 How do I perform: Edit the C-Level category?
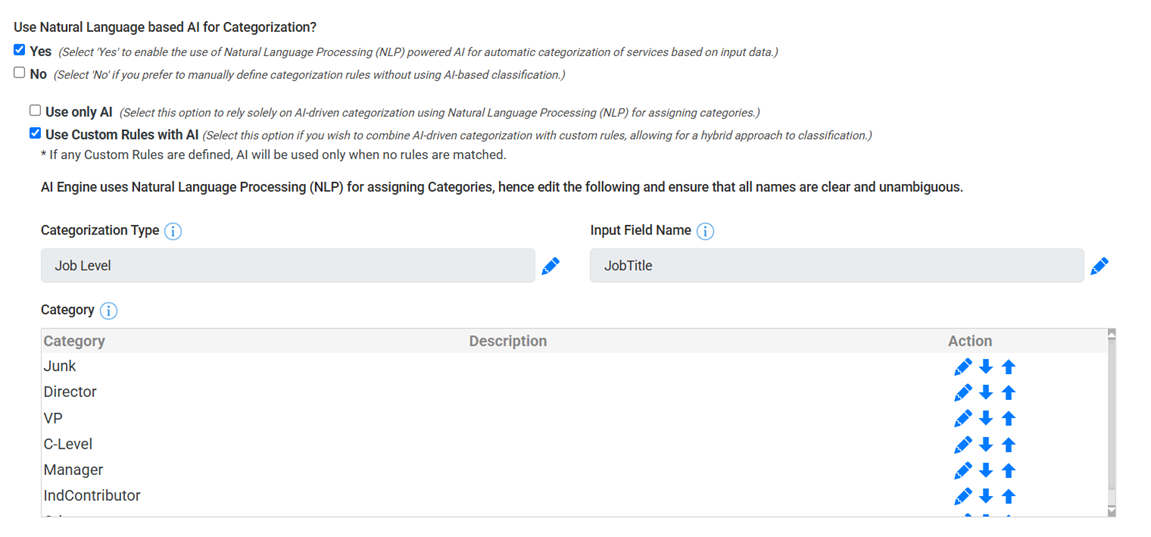963,445
